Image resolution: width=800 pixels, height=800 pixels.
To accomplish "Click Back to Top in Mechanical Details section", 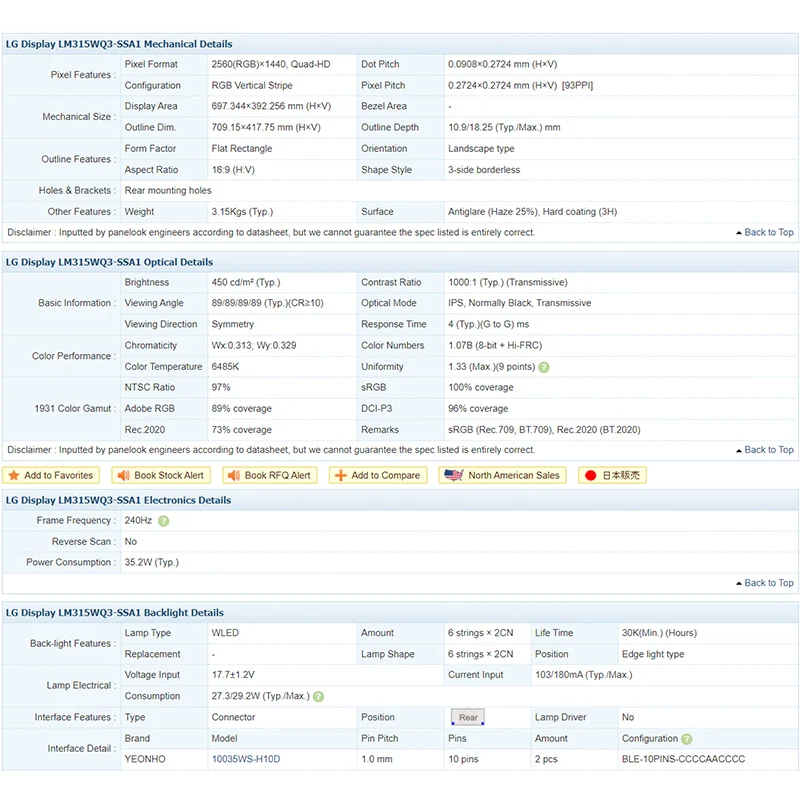I will [765, 233].
